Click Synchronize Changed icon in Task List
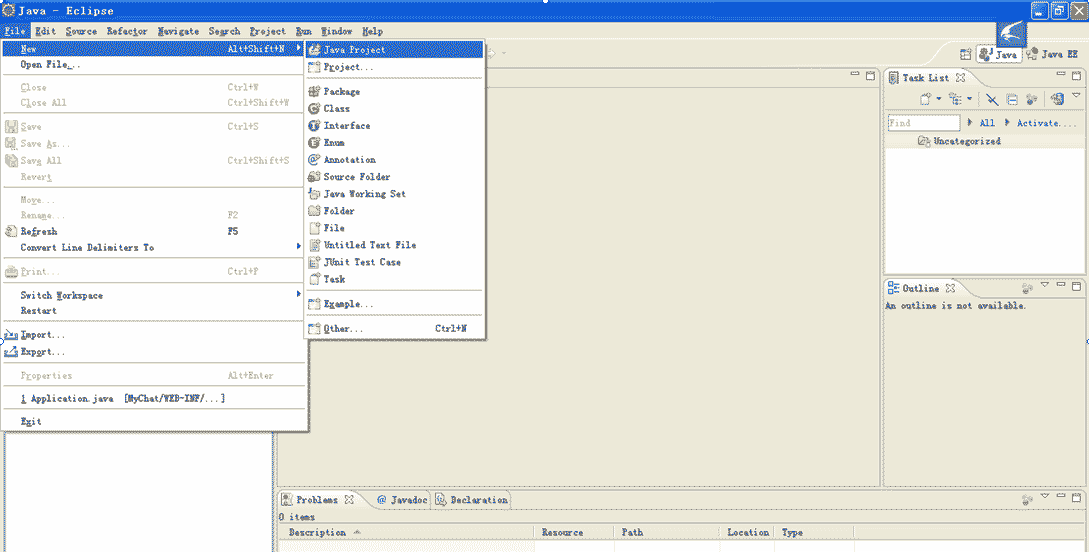 [x=1057, y=99]
